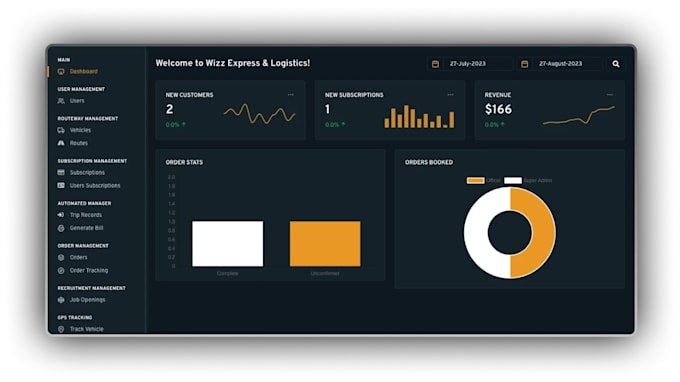
Task: Open Order Tracking section
Action: tap(89, 271)
